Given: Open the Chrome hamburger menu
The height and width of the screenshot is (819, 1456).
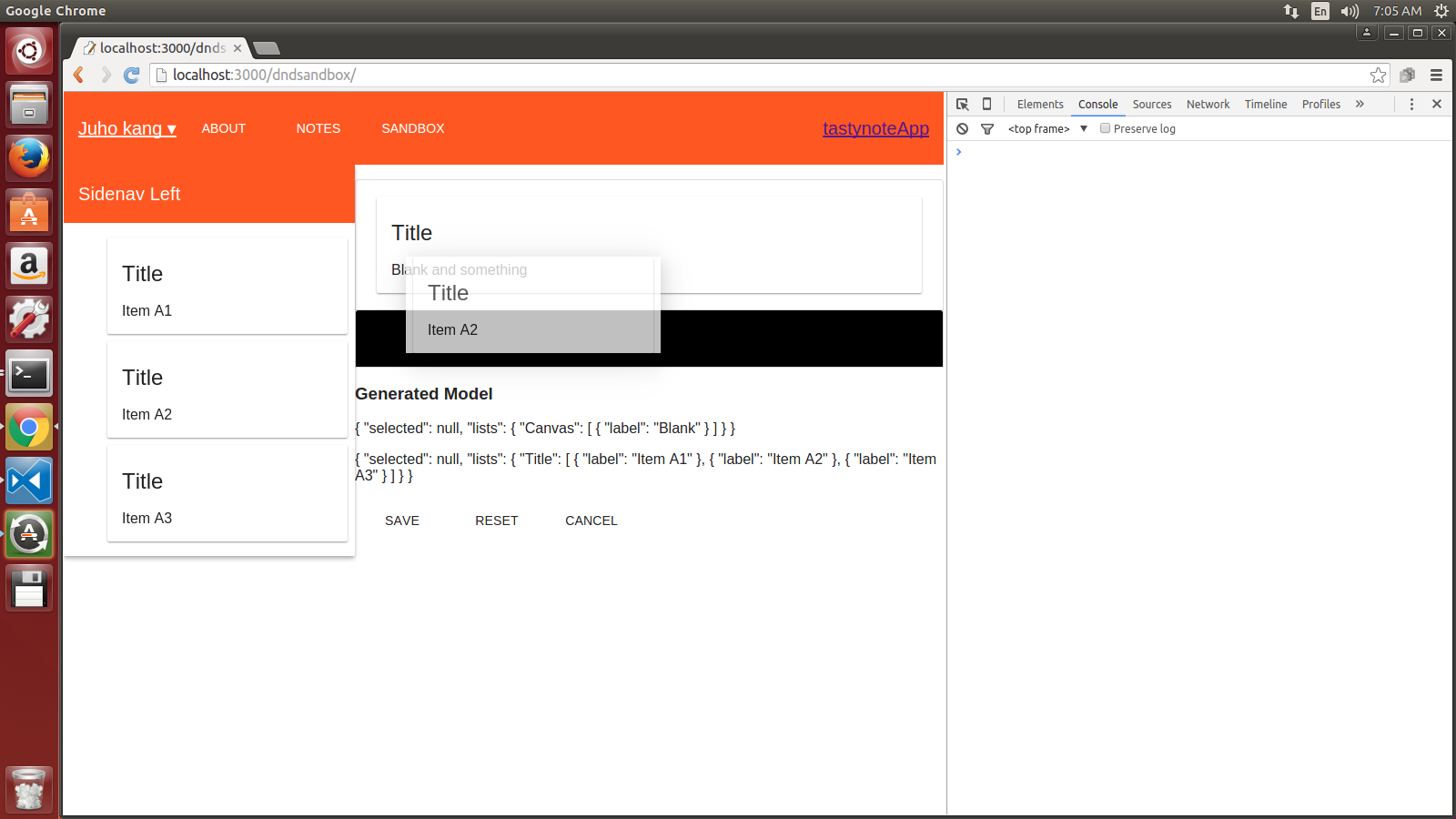Looking at the screenshot, I should tap(1436, 75).
